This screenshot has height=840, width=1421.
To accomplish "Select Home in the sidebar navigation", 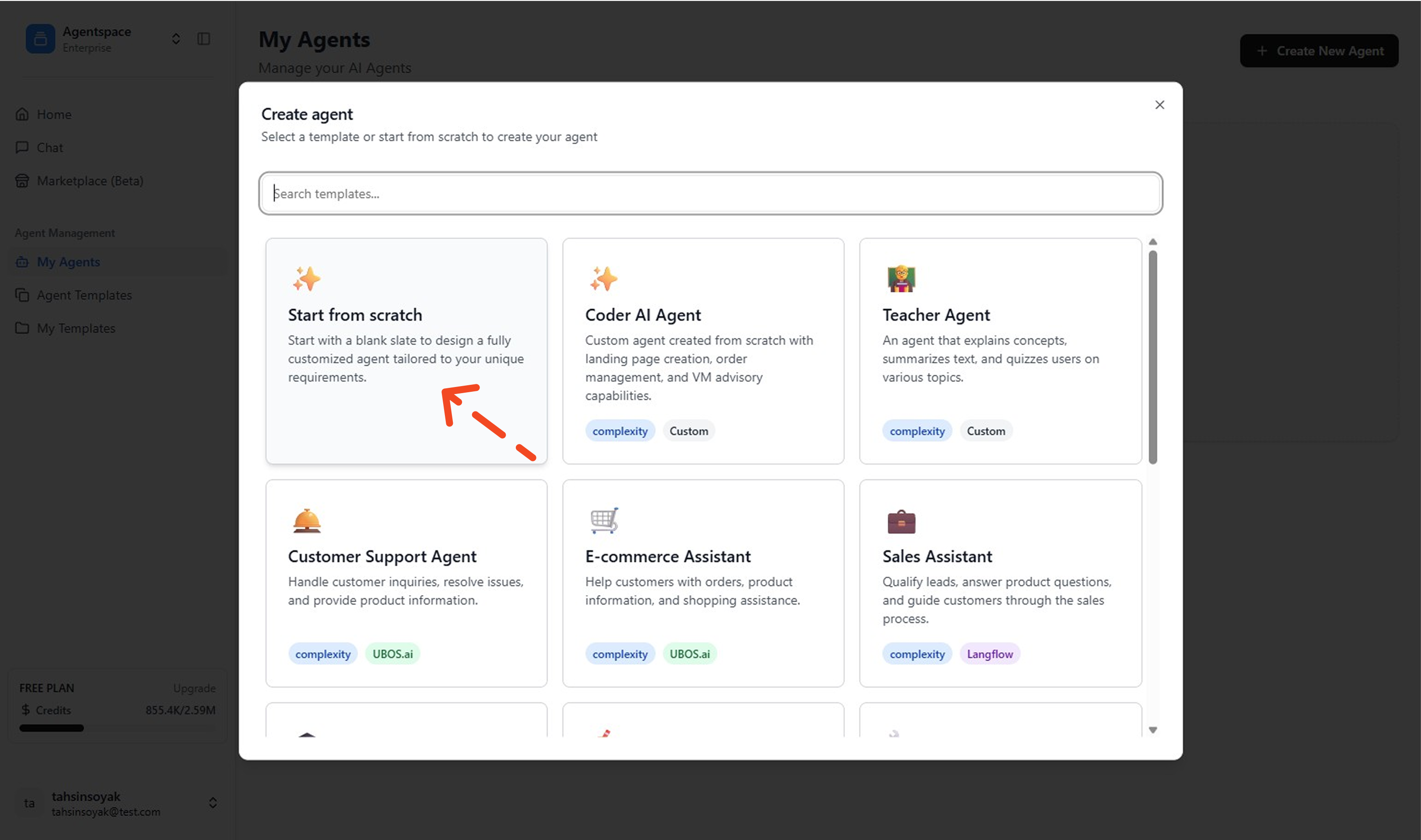I will pyautogui.click(x=54, y=114).
